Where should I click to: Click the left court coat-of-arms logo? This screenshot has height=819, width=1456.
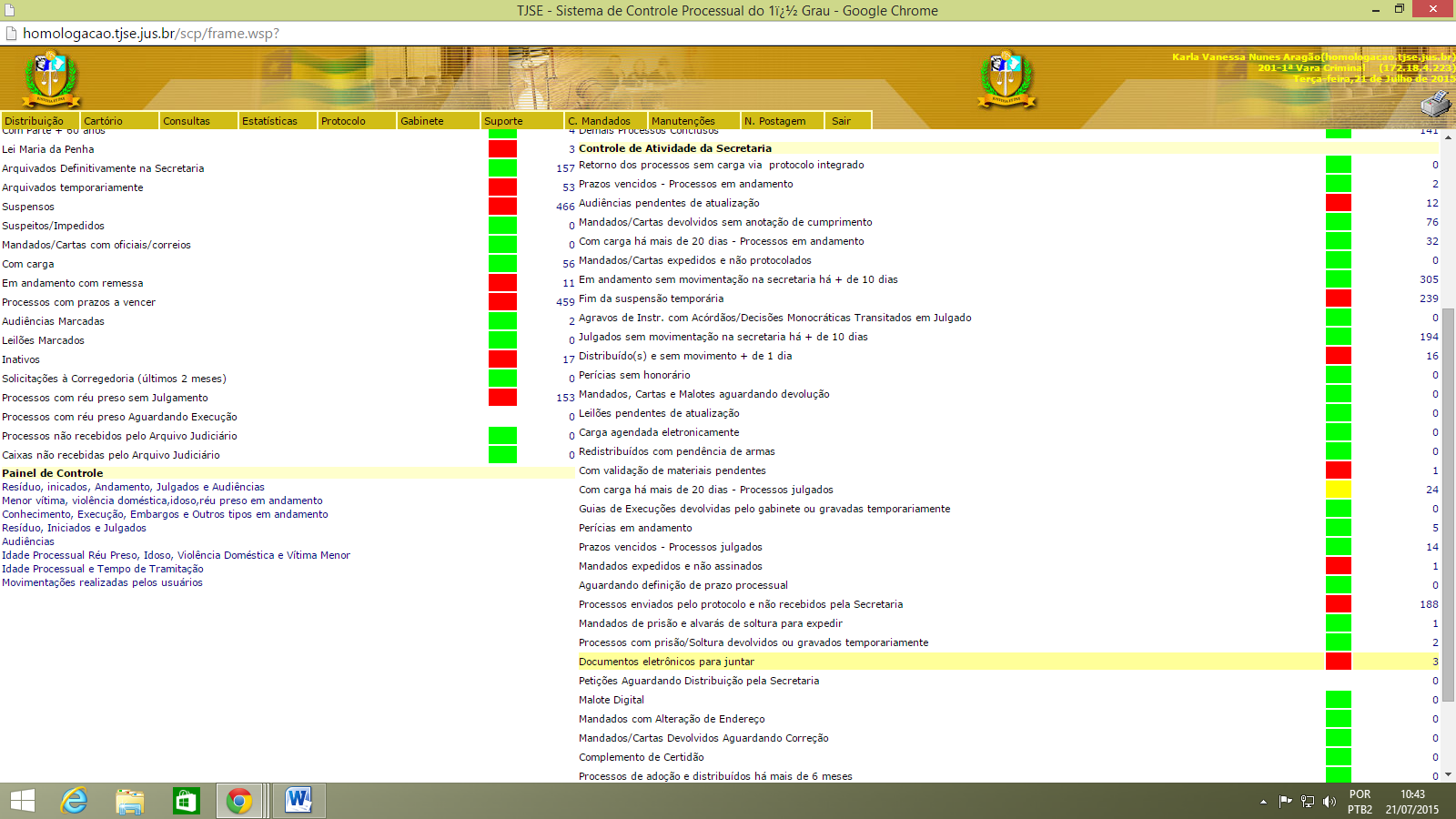click(x=51, y=79)
